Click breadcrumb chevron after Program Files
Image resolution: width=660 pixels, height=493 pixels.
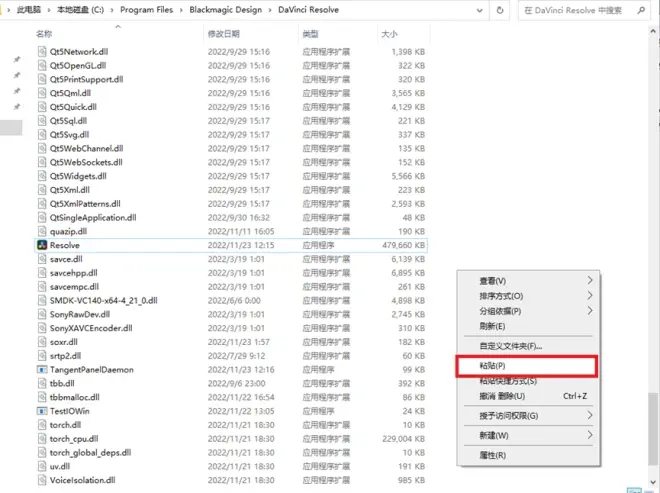[181, 10]
